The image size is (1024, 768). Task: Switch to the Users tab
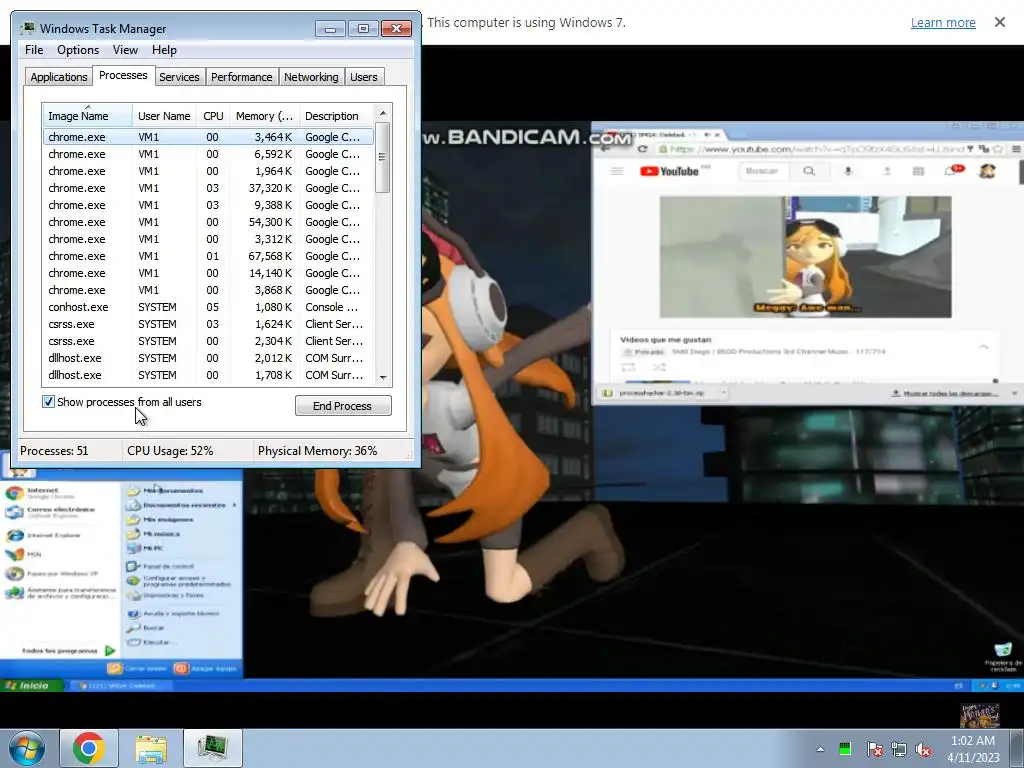pos(364,77)
